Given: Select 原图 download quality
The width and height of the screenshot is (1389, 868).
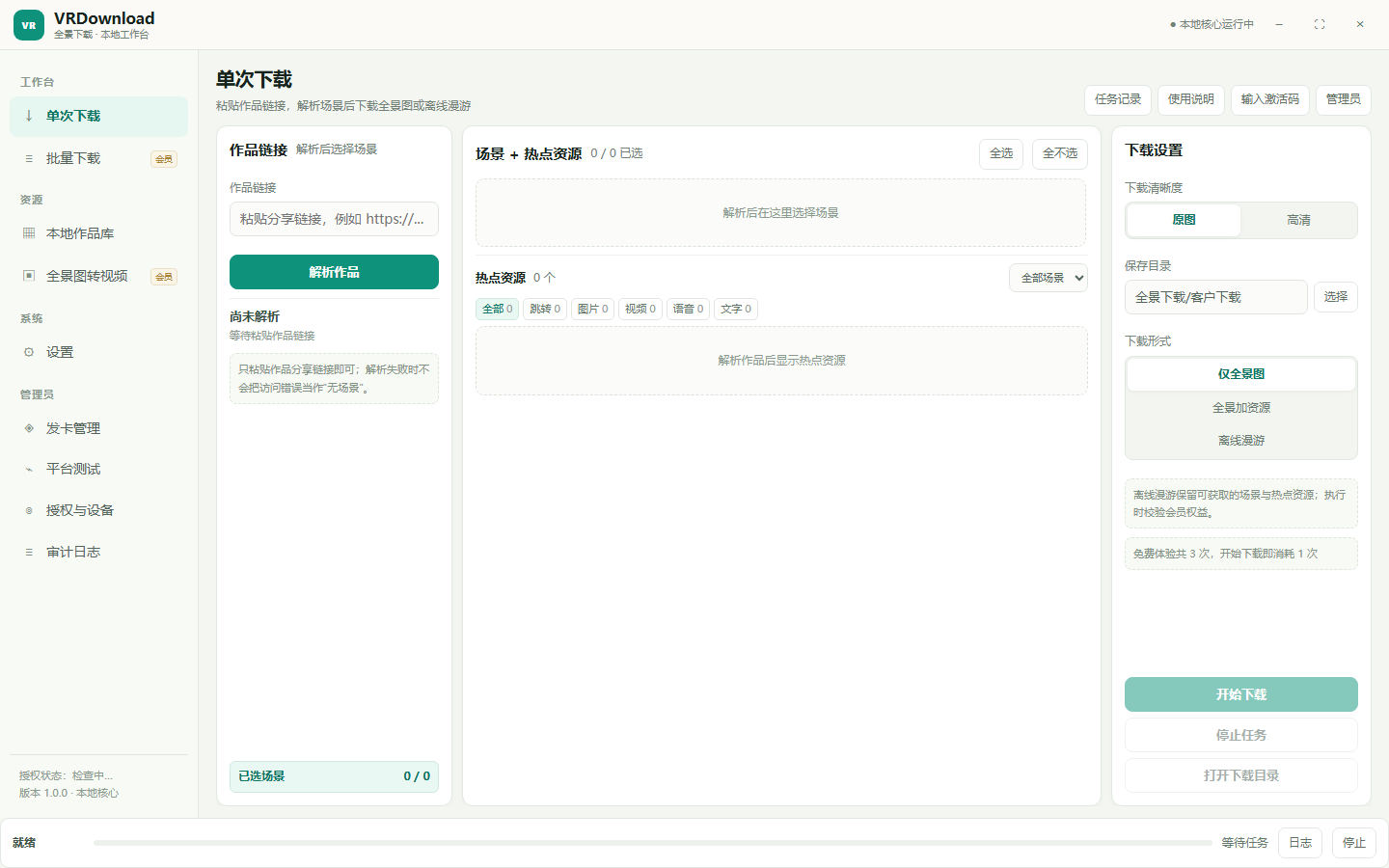Looking at the screenshot, I should pos(1184,220).
